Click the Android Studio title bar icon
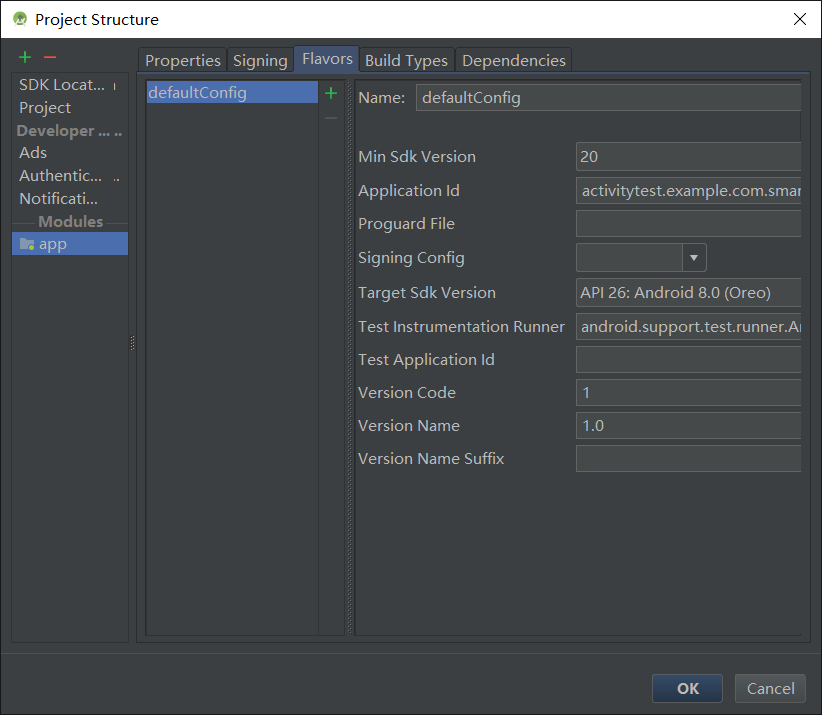The image size is (822, 715). coord(19,19)
